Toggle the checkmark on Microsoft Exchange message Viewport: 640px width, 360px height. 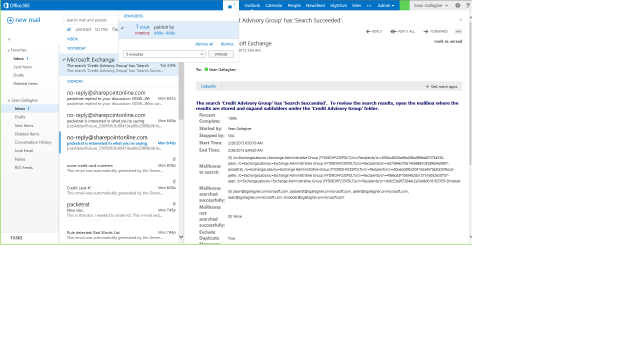point(64,60)
